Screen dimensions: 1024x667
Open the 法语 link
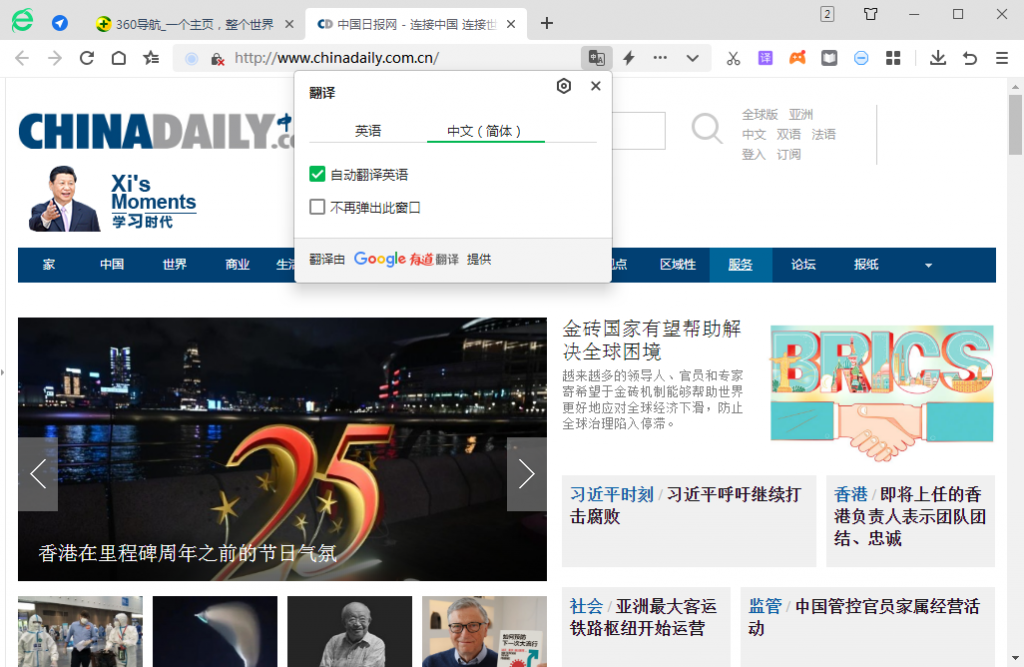tap(824, 134)
